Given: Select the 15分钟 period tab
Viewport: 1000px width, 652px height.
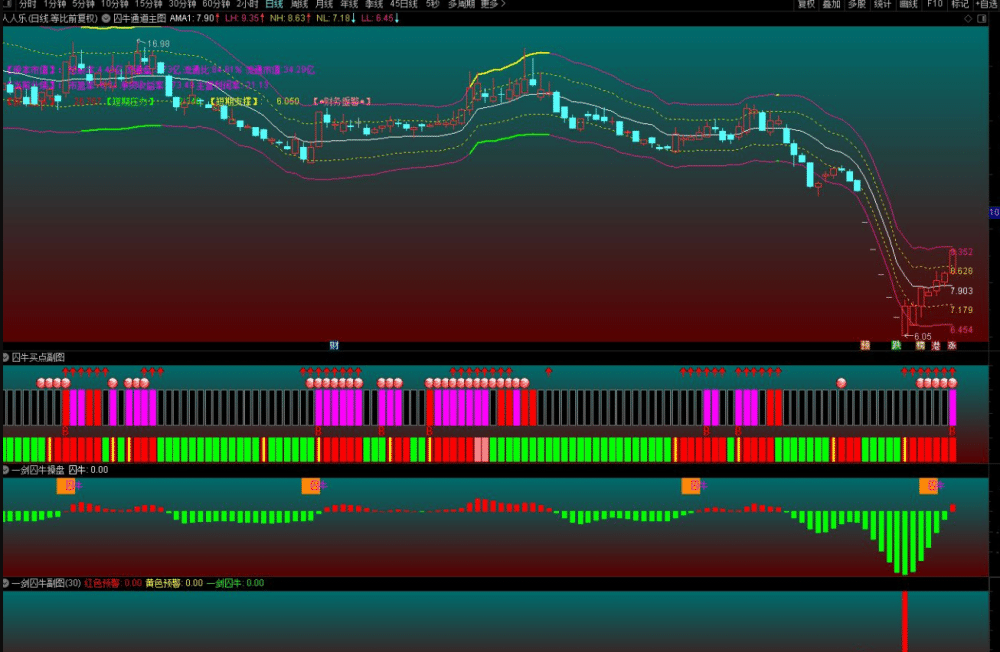Looking at the screenshot, I should coord(149,4).
